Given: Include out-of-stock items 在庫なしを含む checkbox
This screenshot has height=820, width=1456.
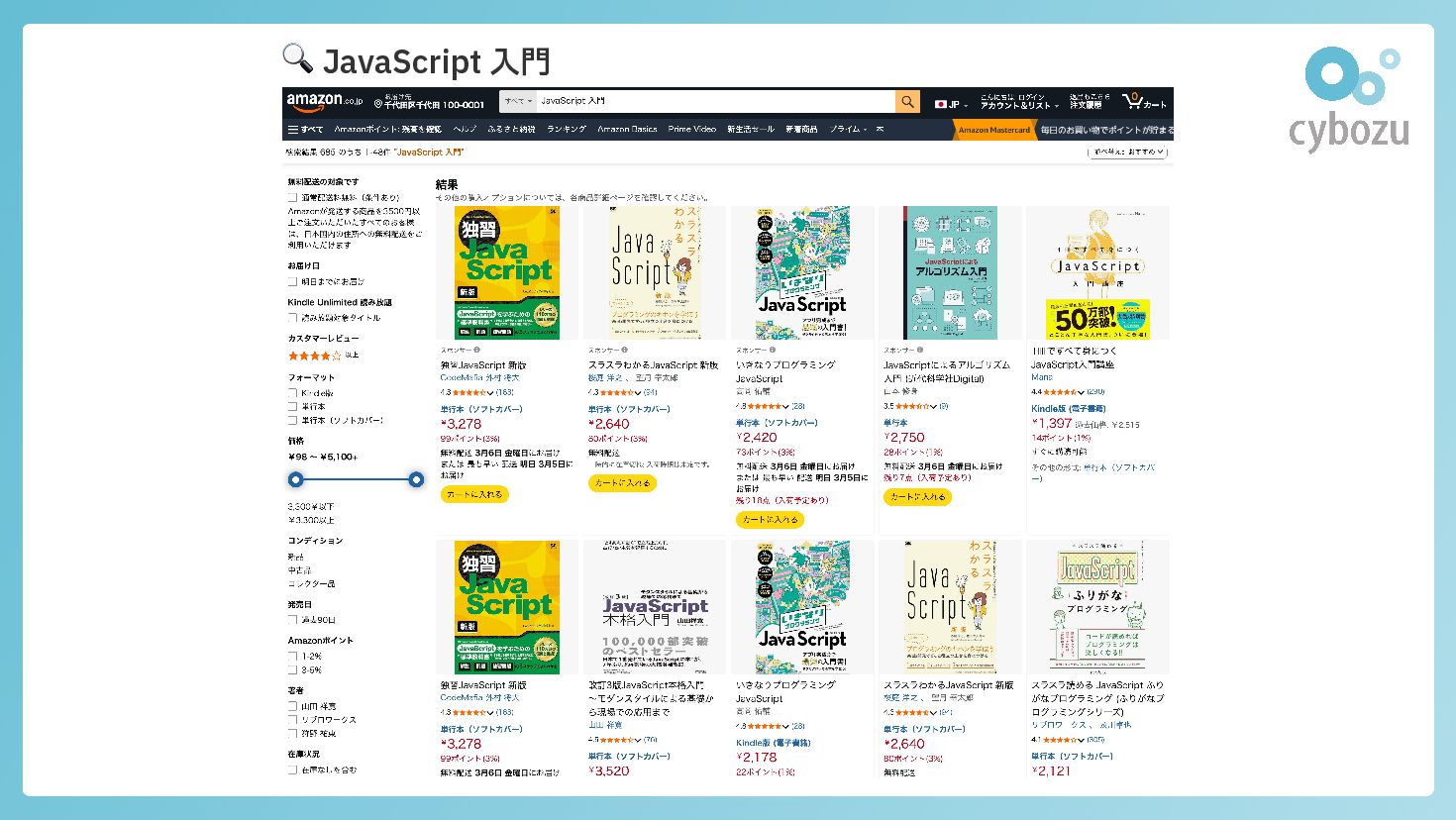Looking at the screenshot, I should (x=292, y=770).
